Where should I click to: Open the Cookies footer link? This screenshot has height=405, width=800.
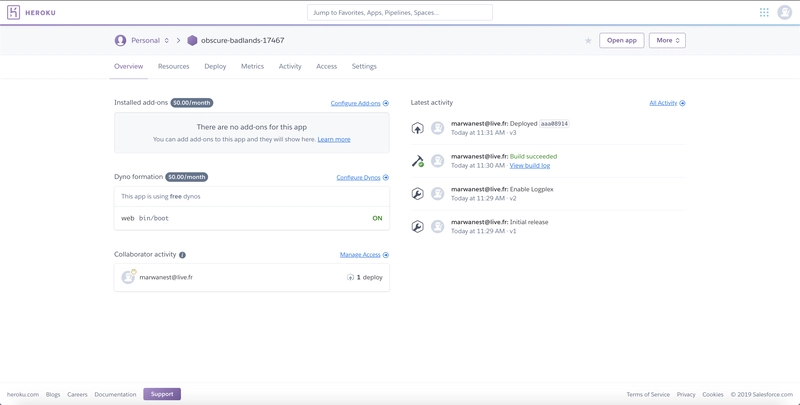click(713, 395)
